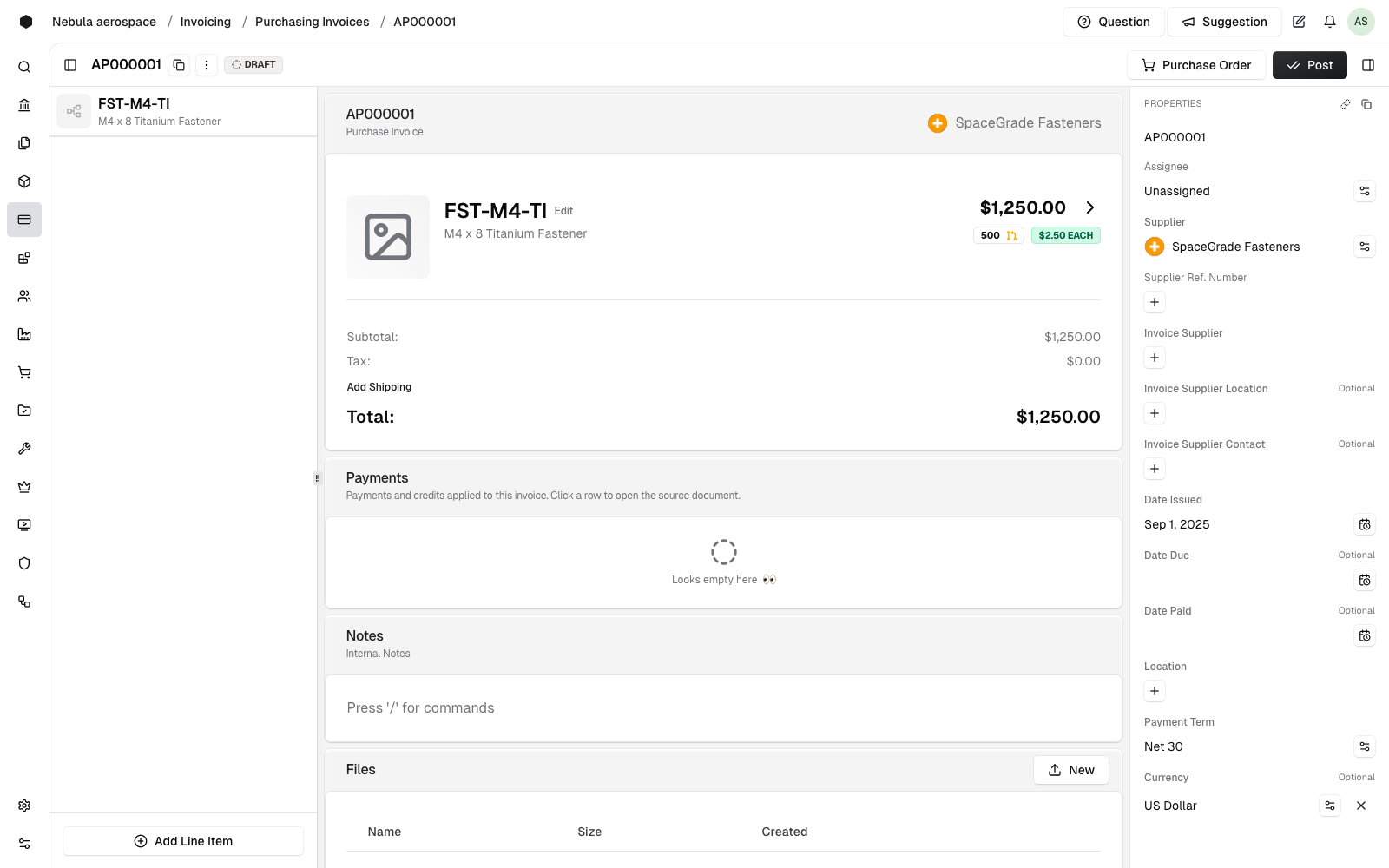Screen dimensions: 1389x868
Task: Click the Suggestion button
Action: [x=1224, y=22]
